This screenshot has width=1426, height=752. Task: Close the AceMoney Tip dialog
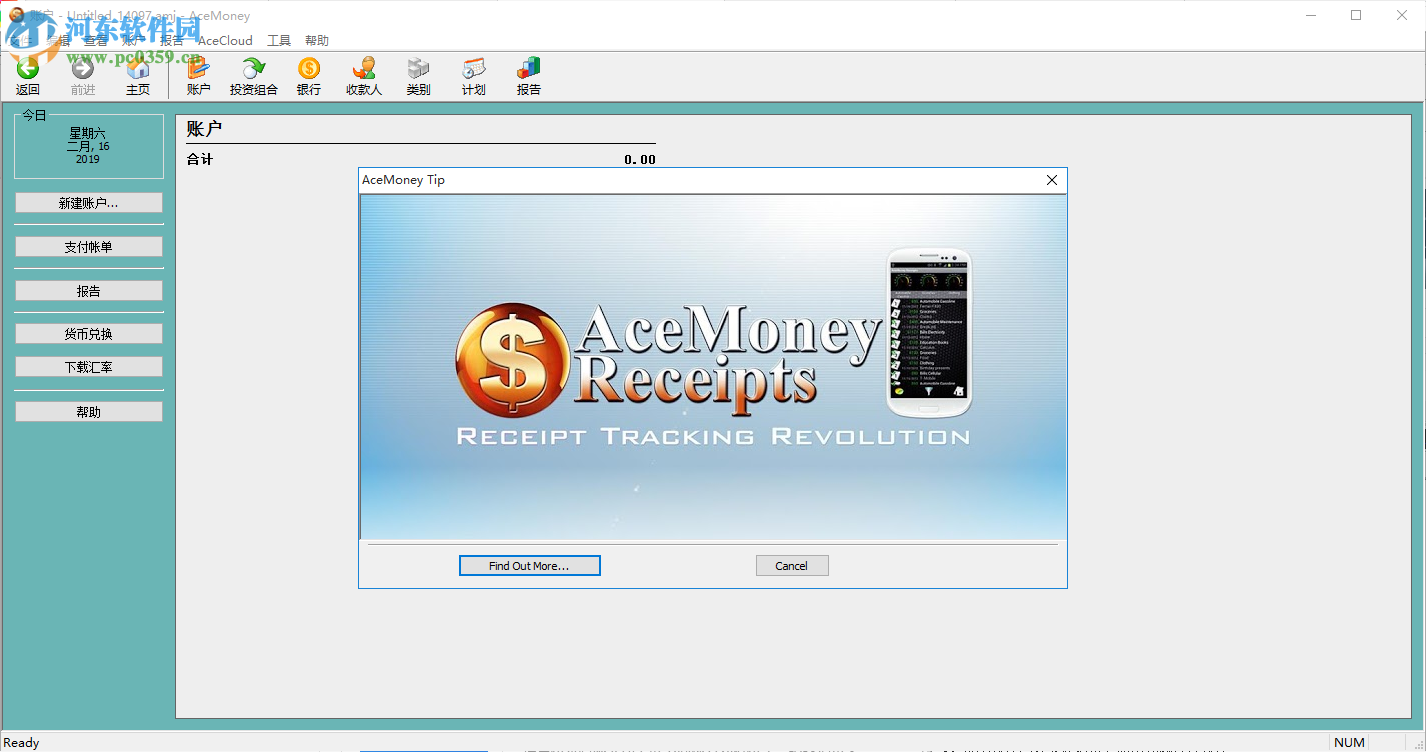[1052, 180]
